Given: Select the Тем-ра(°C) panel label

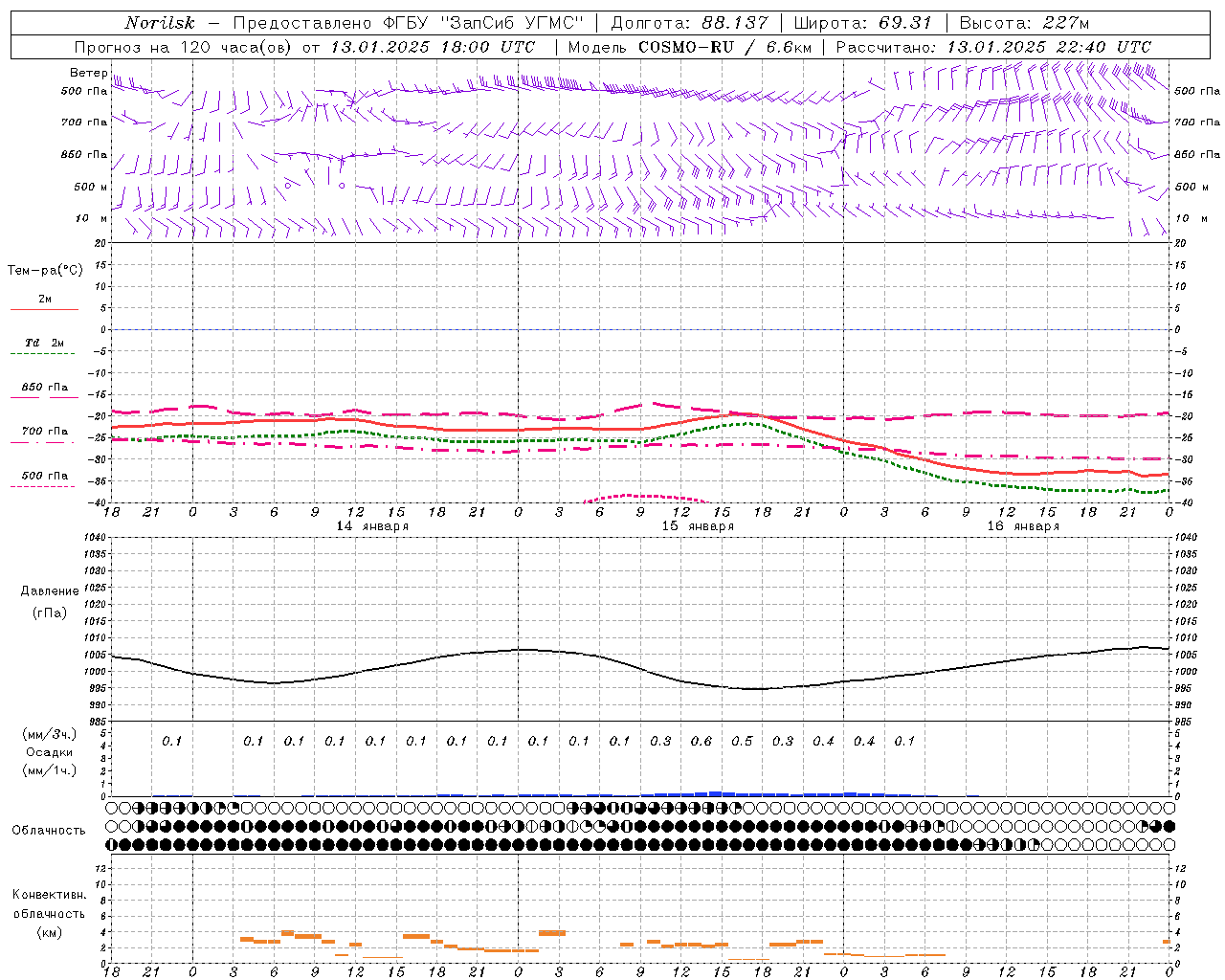Looking at the screenshot, I should (x=45, y=271).
